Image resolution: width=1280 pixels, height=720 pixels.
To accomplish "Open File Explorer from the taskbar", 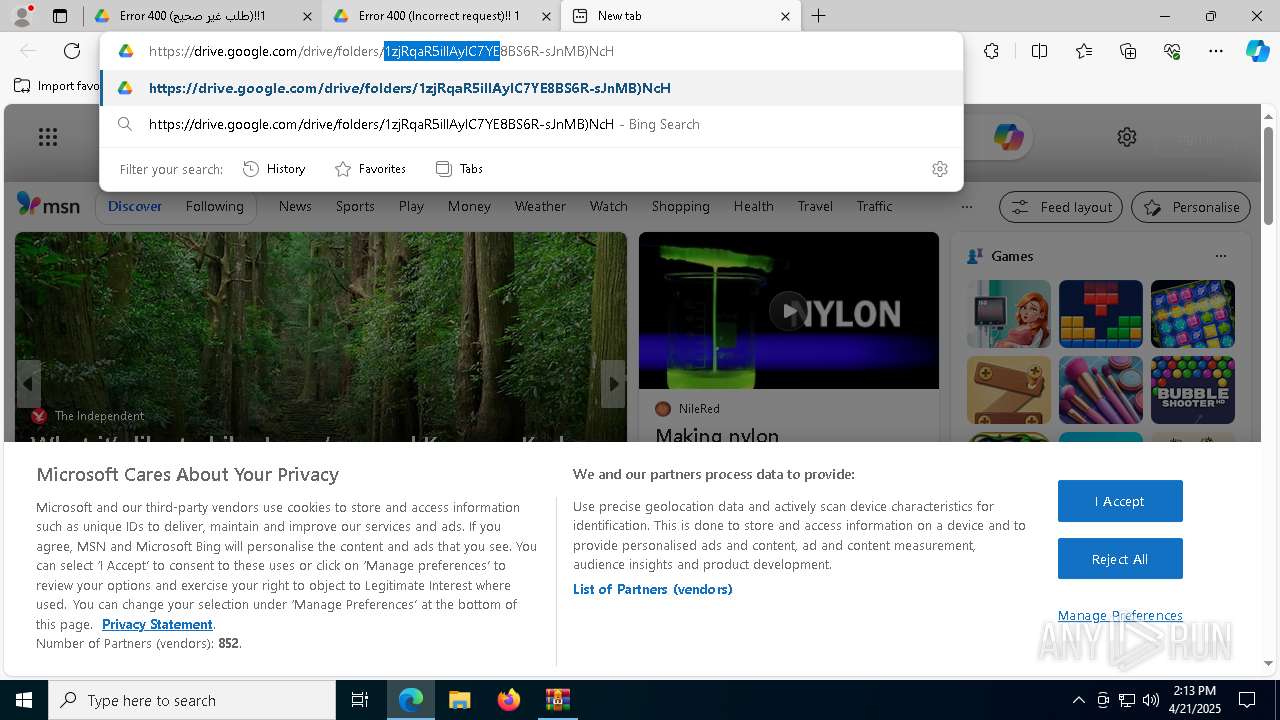I will tap(459, 700).
